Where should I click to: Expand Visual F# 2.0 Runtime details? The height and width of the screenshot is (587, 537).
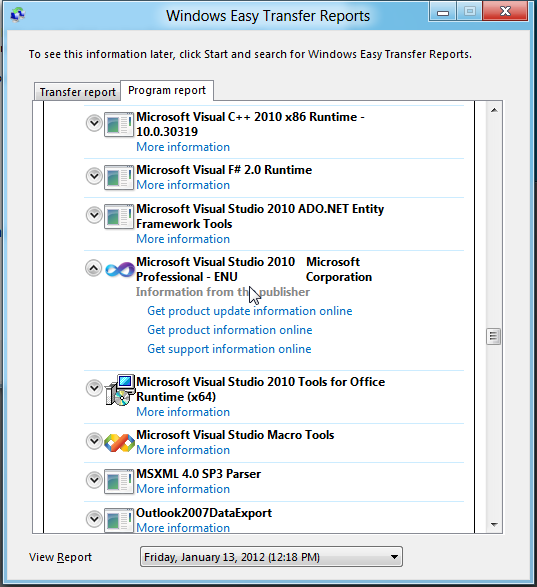coord(94,176)
